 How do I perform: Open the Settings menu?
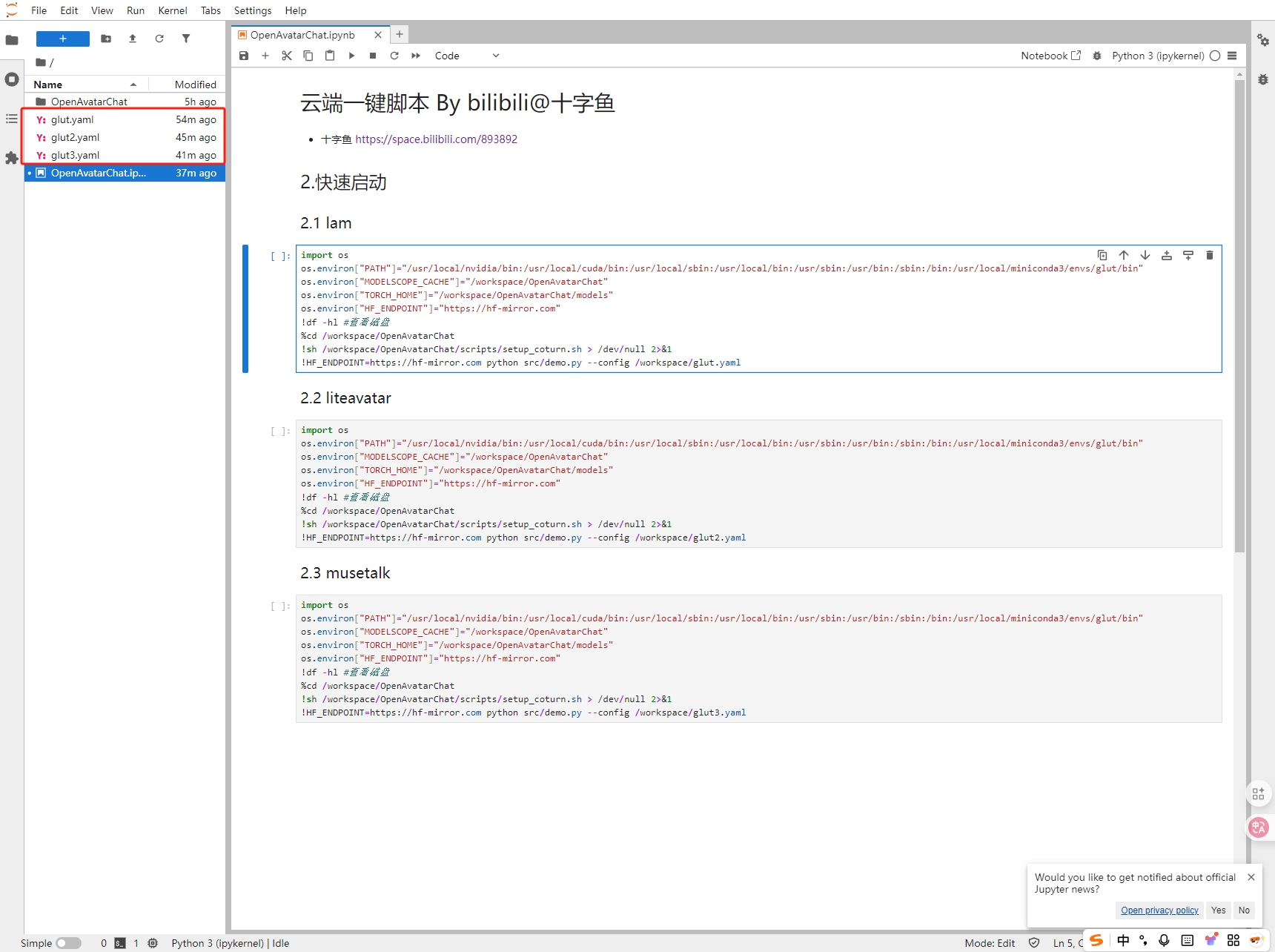[253, 10]
